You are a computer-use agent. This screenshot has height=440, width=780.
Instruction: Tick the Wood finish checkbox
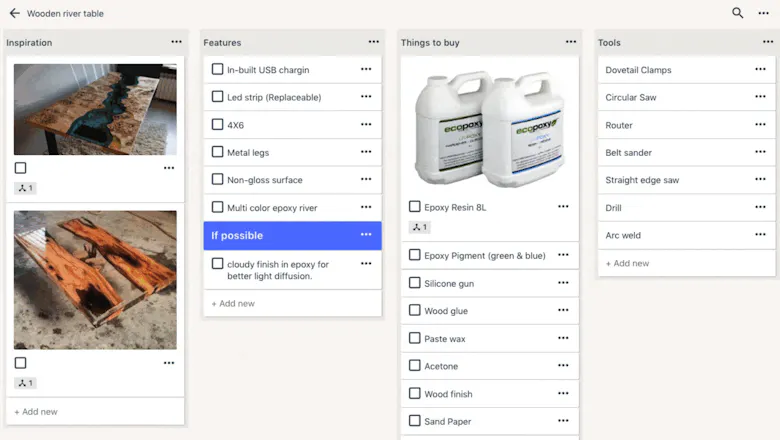pos(414,393)
